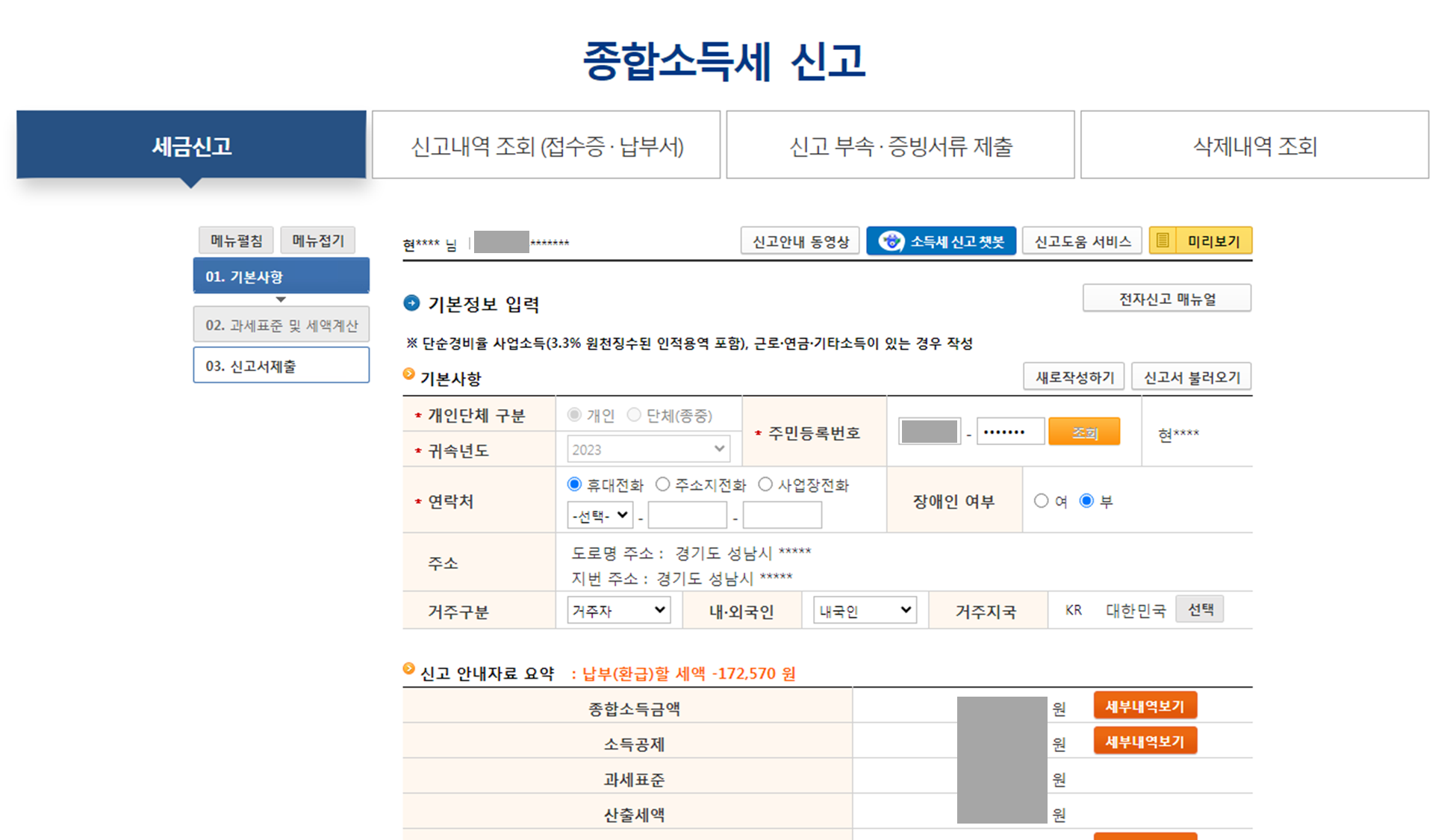Click orange bullet icon beside 기본사항

tap(408, 374)
